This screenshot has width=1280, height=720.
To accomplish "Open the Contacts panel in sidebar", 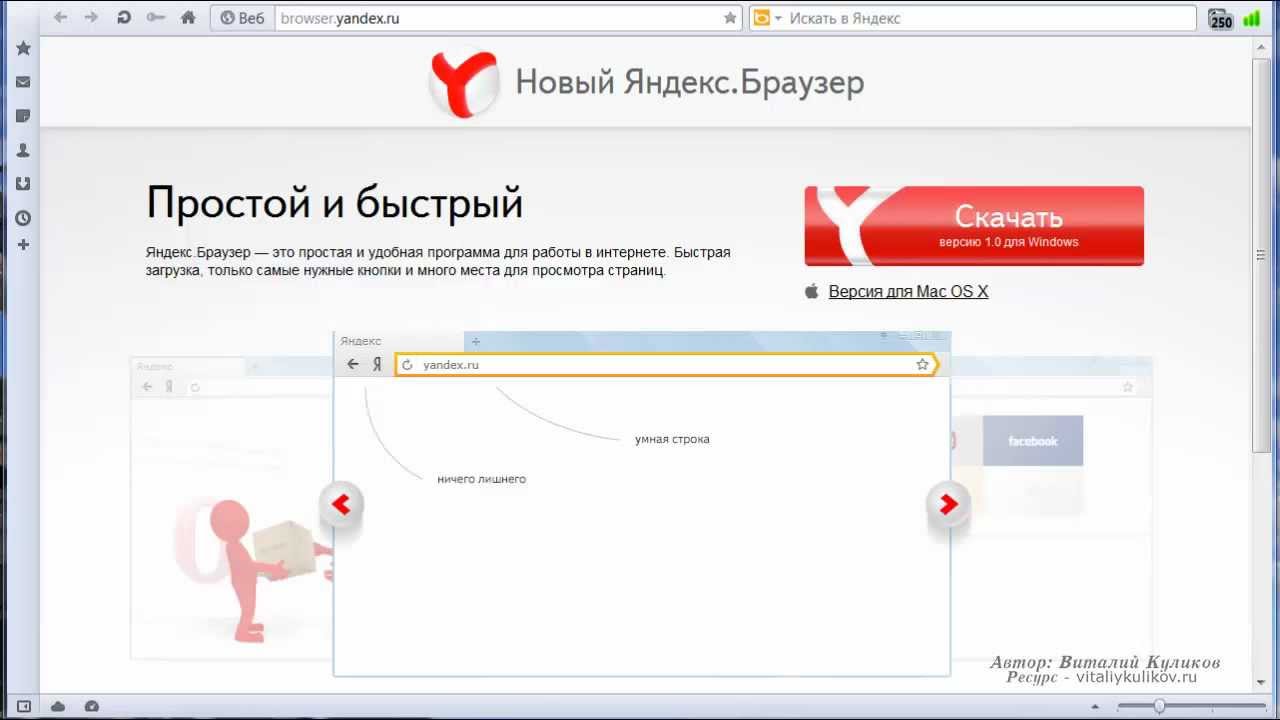I will coord(23,150).
